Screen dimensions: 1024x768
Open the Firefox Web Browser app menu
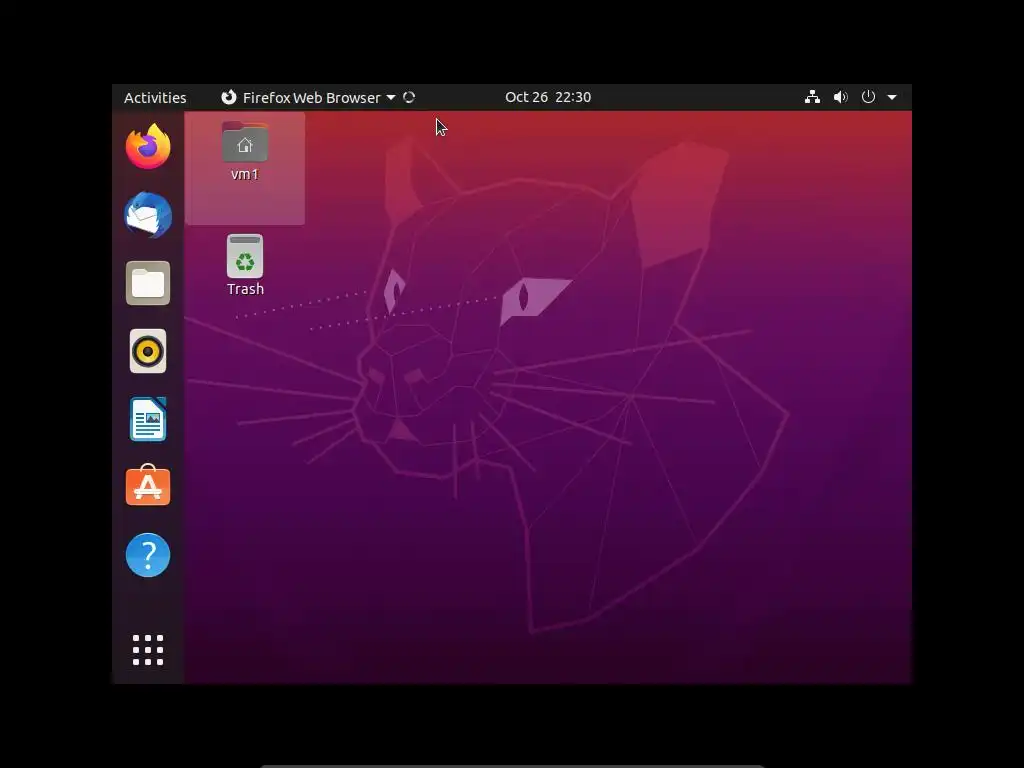(x=308, y=97)
